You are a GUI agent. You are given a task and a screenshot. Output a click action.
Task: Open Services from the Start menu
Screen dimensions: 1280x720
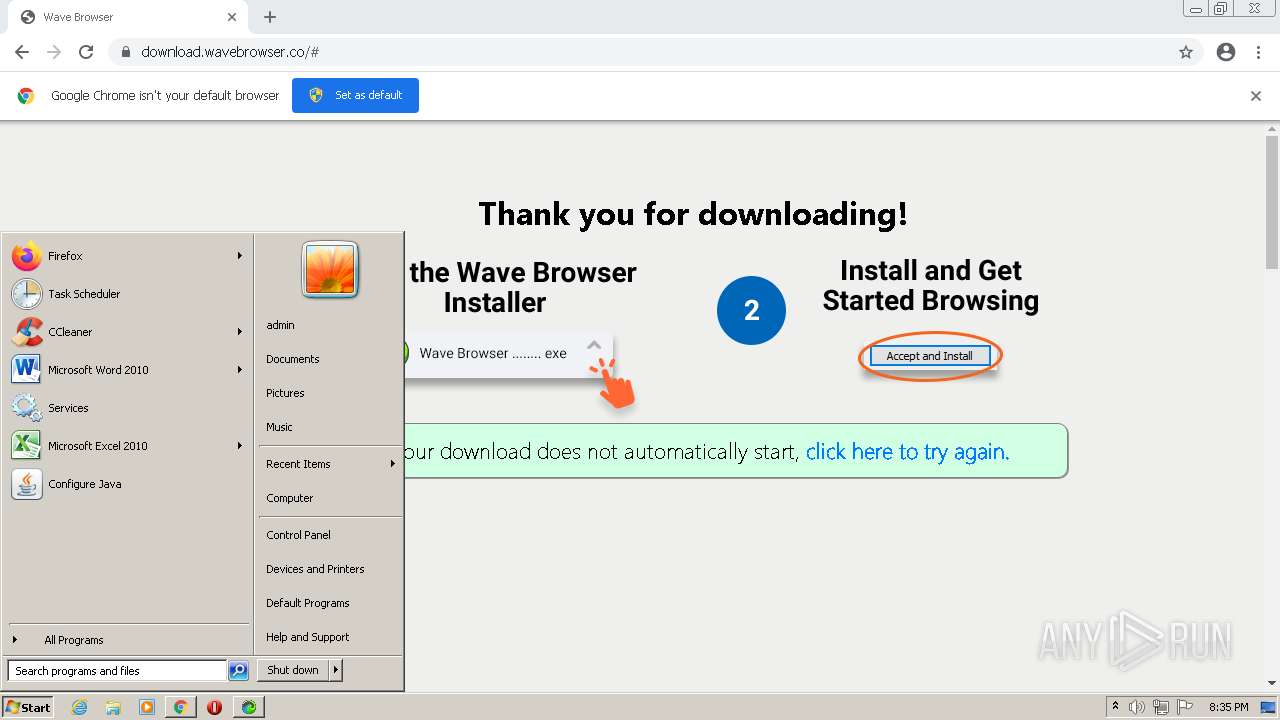(128, 408)
